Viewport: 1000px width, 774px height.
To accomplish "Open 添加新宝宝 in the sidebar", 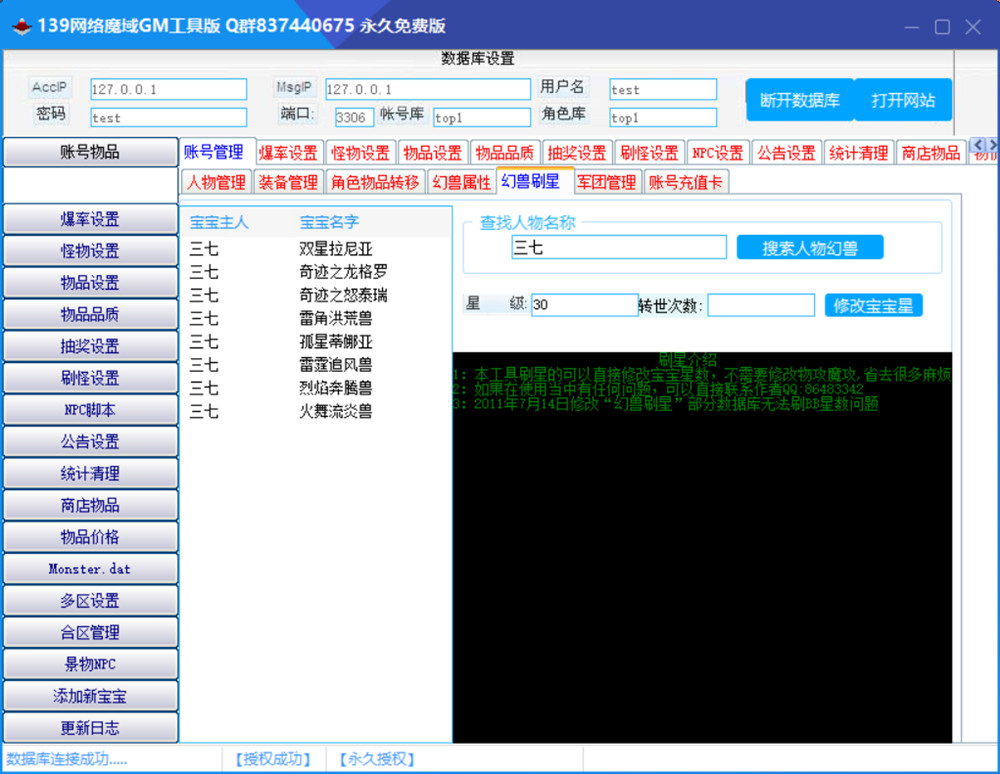I will 90,696.
